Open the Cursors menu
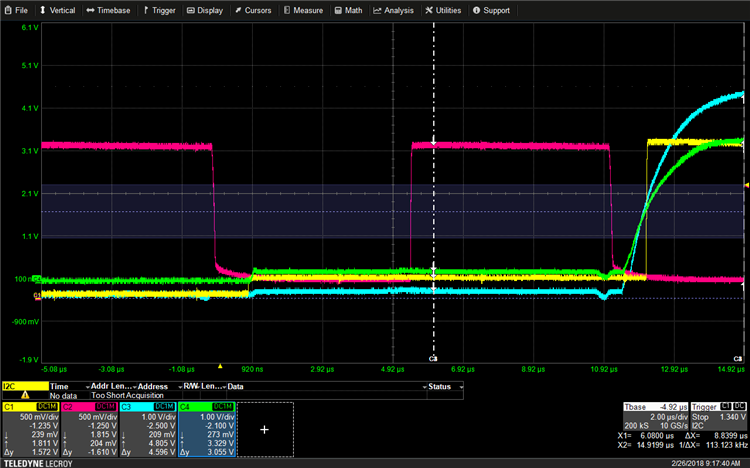Screen dimensions: 750x468 coord(254,10)
